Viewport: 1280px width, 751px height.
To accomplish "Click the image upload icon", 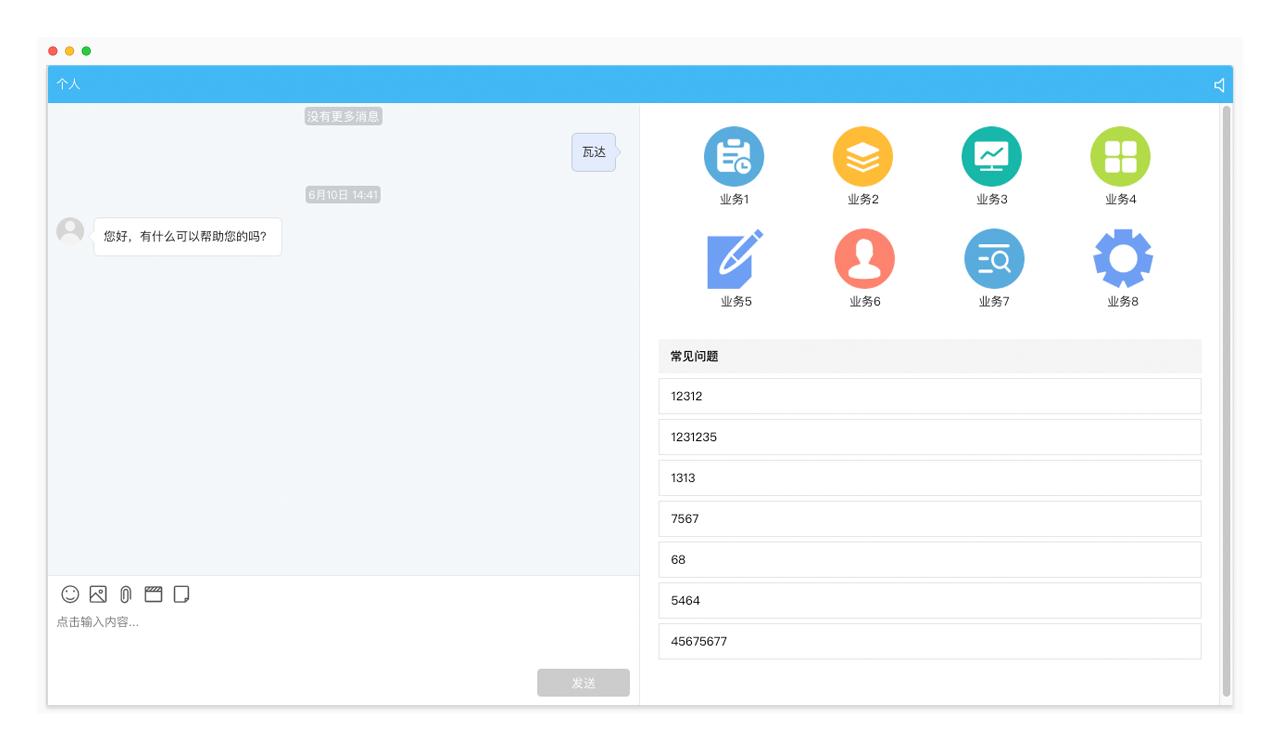I will tap(98, 594).
